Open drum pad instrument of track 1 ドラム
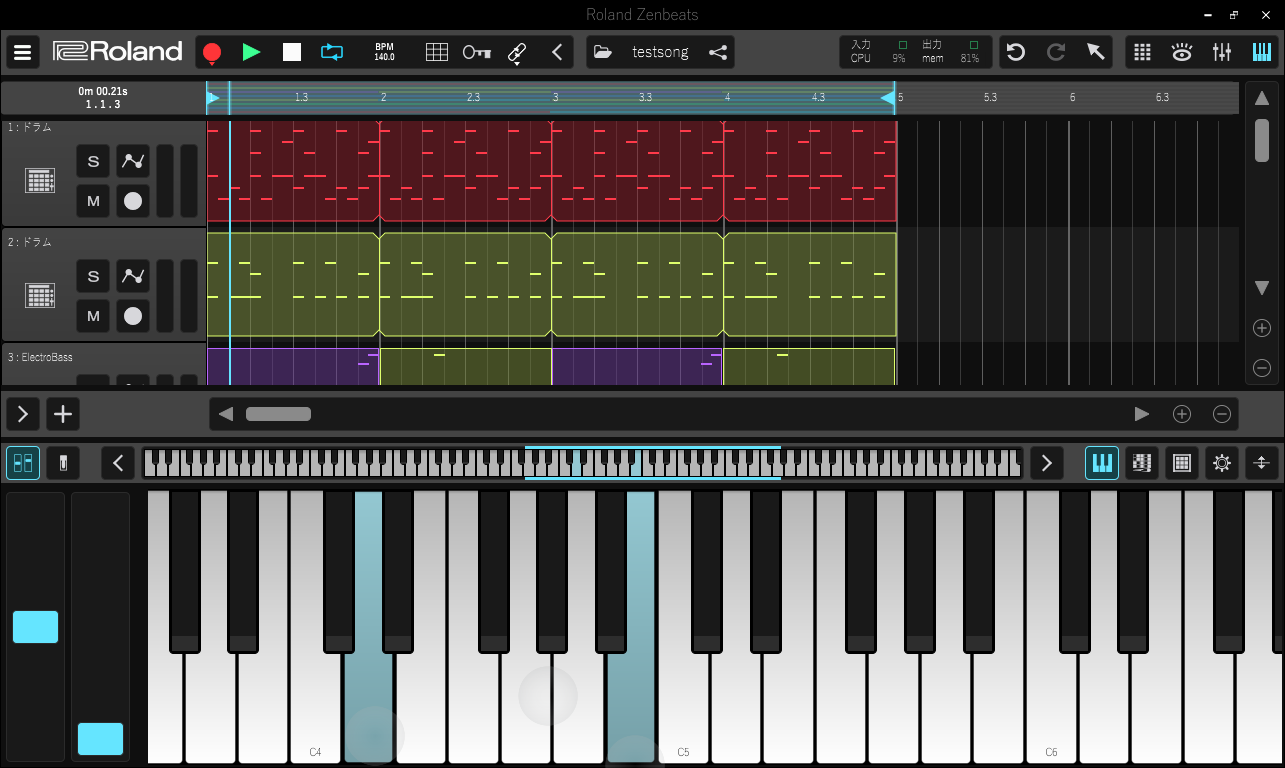 coord(40,181)
